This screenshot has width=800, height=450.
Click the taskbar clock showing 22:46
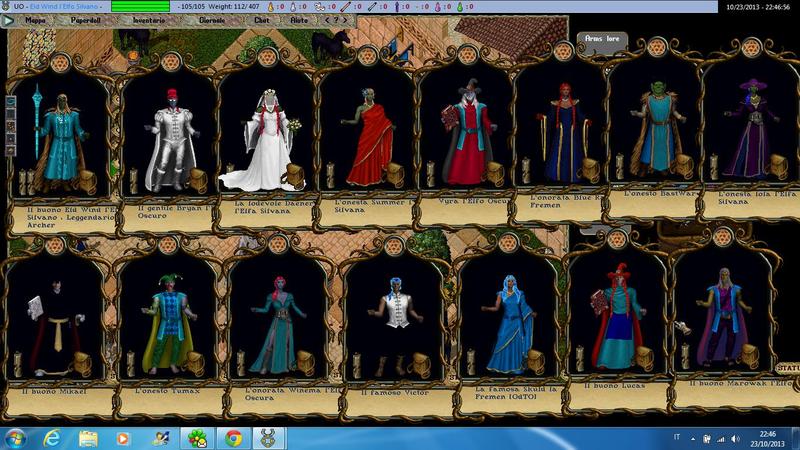click(x=768, y=439)
